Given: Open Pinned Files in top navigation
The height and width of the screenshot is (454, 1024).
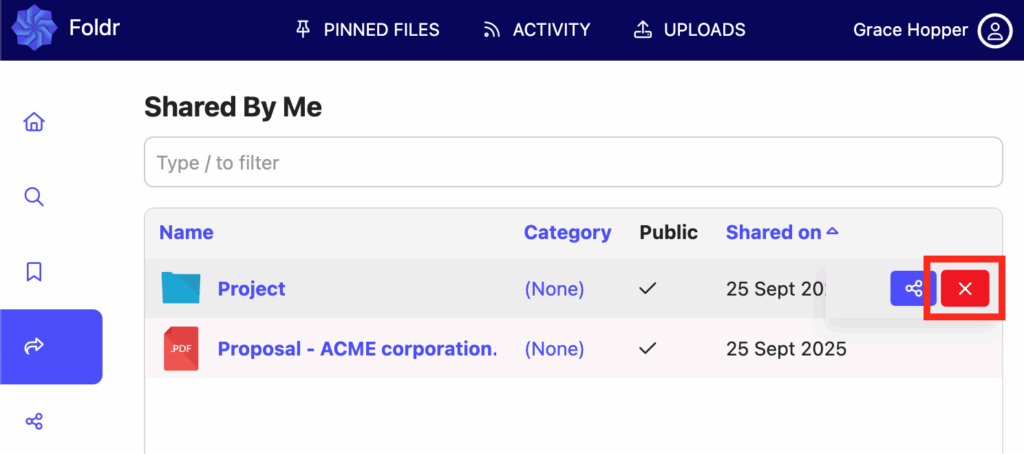Looking at the screenshot, I should [x=368, y=30].
